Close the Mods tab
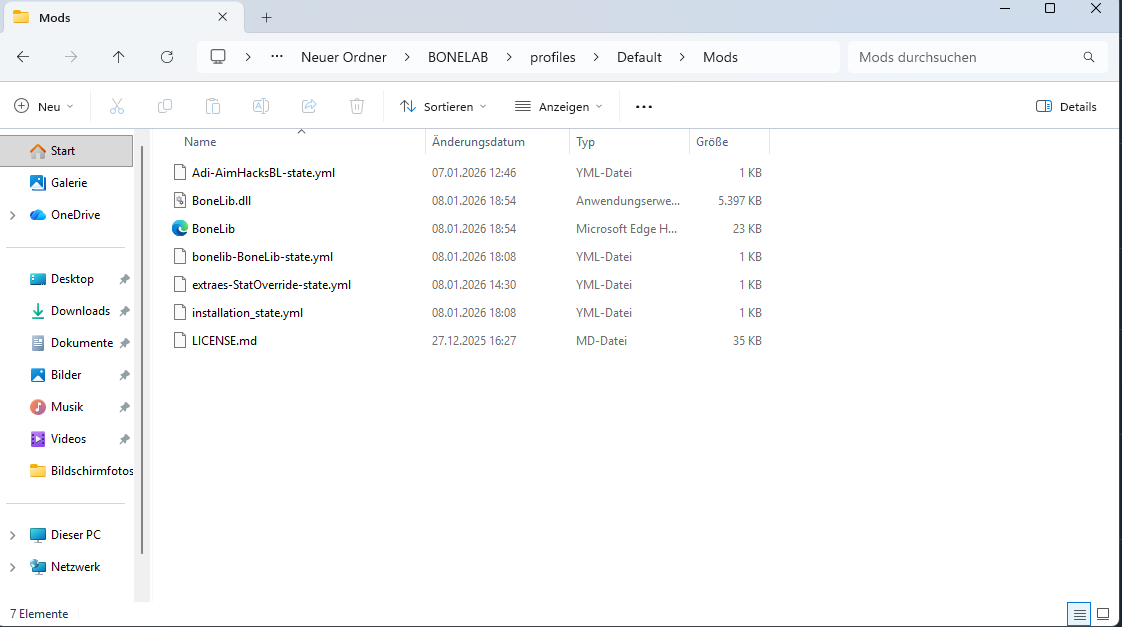Viewport: 1122px width, 627px height. tap(223, 17)
